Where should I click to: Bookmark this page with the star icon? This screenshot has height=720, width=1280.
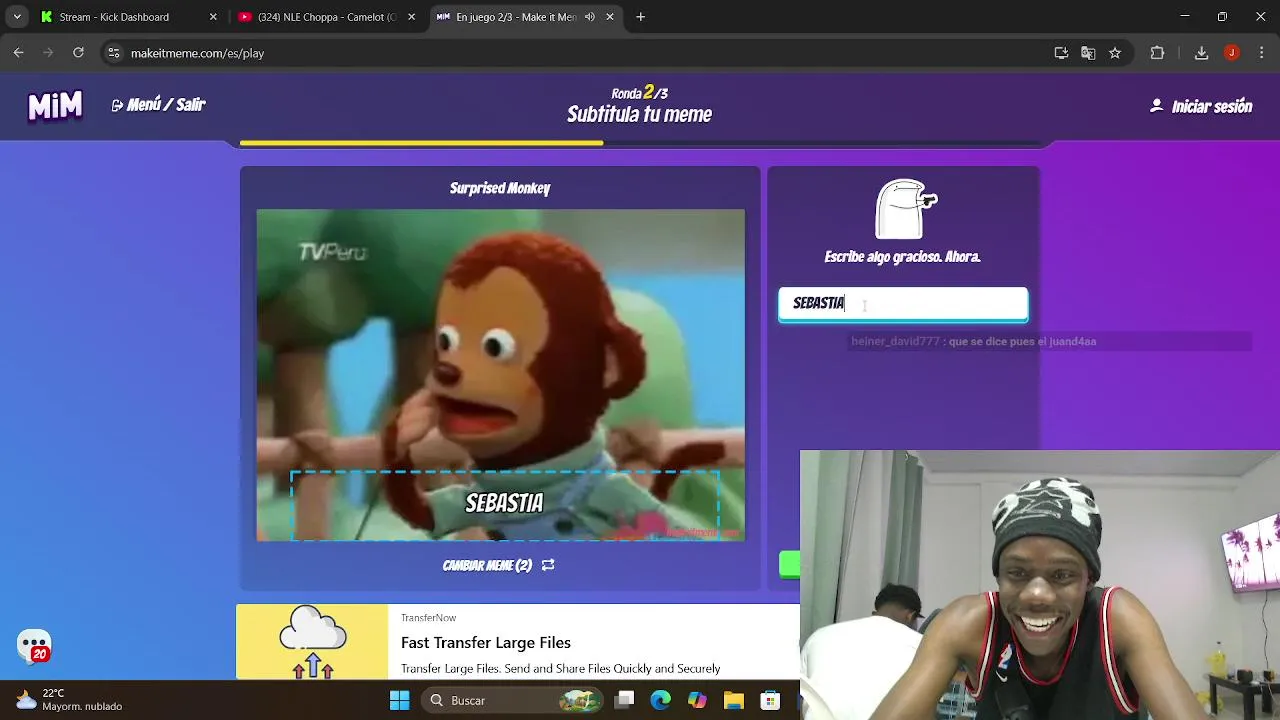(x=1115, y=53)
